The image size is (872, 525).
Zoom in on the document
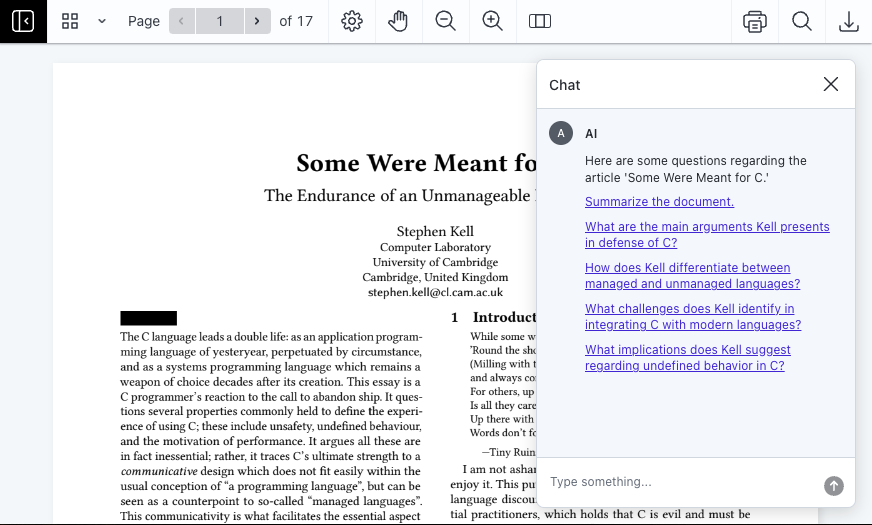tap(493, 21)
